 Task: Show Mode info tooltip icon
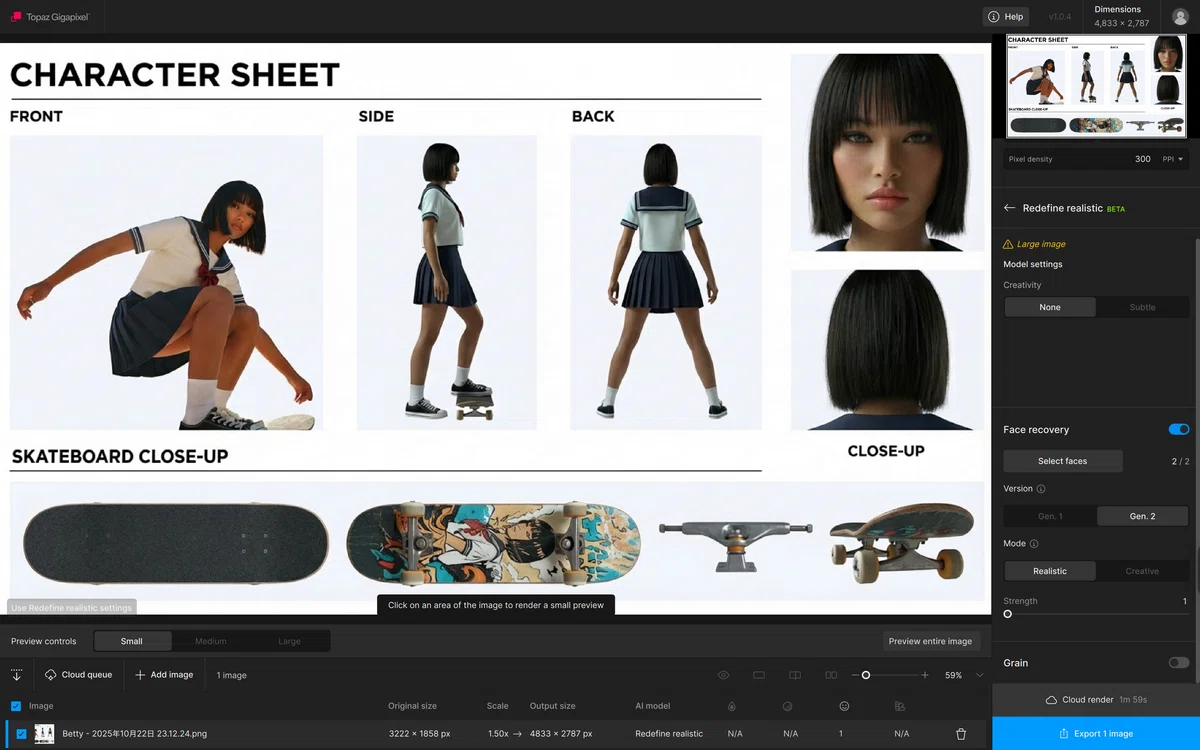click(x=1034, y=544)
